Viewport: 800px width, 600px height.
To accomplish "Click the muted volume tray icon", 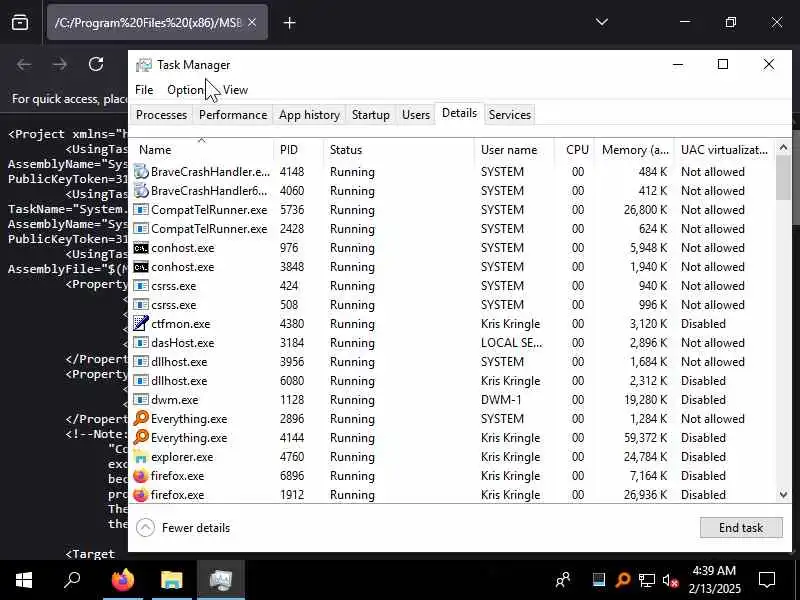I will pos(670,580).
